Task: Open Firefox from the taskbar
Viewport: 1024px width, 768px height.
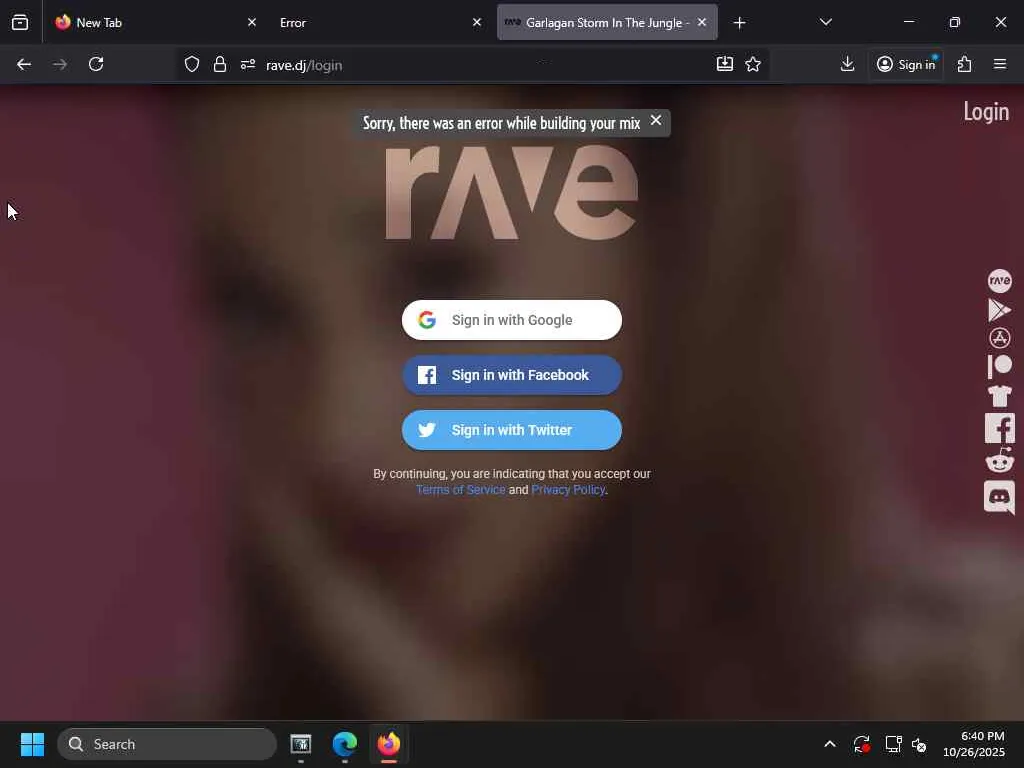Action: [389, 744]
